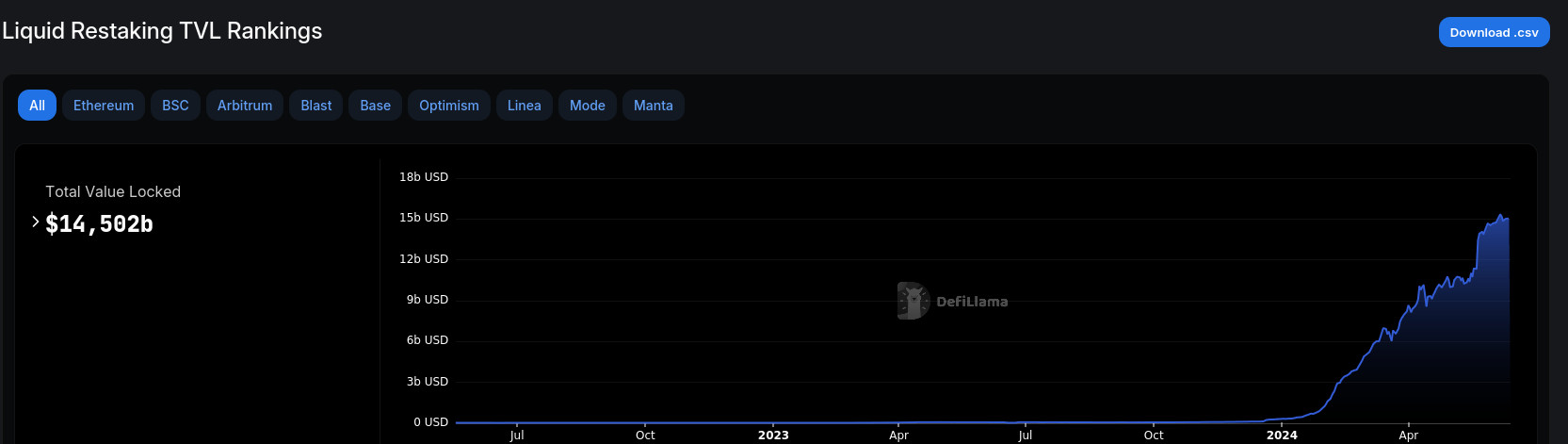1568x444 pixels.
Task: Click the Download .csv button
Action: click(x=1494, y=32)
